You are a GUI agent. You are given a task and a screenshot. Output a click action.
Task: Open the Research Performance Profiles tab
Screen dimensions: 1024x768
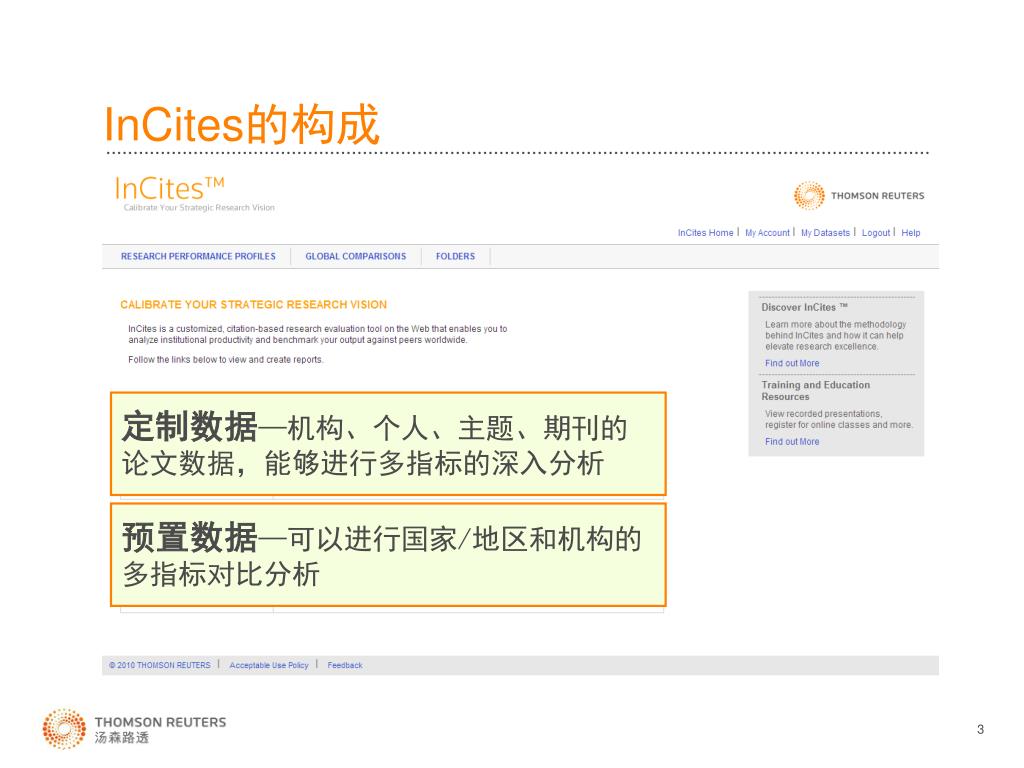click(198, 257)
